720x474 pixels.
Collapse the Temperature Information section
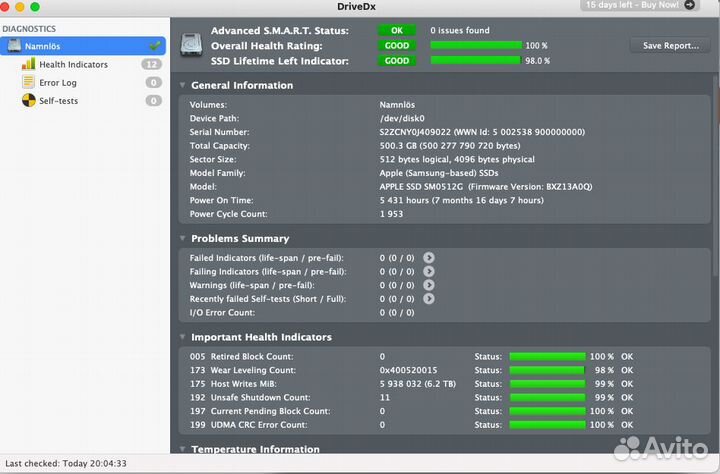pyautogui.click(x=182, y=449)
